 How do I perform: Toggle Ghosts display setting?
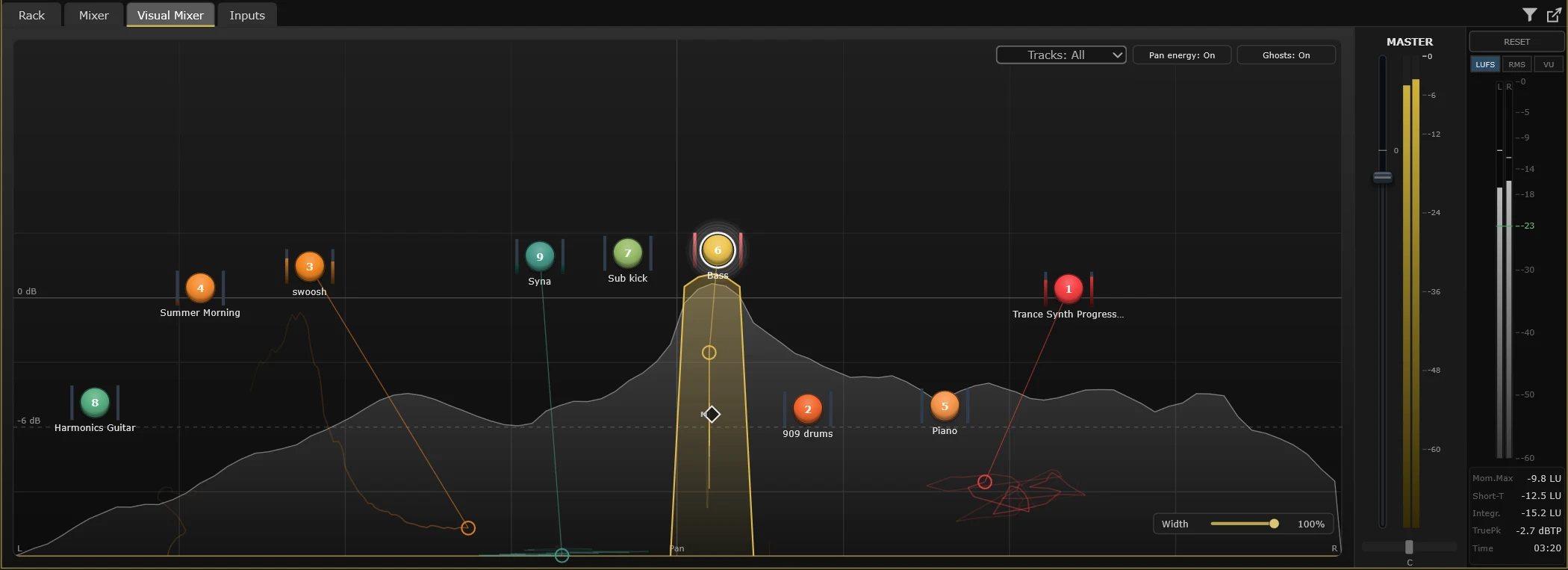pos(1286,55)
